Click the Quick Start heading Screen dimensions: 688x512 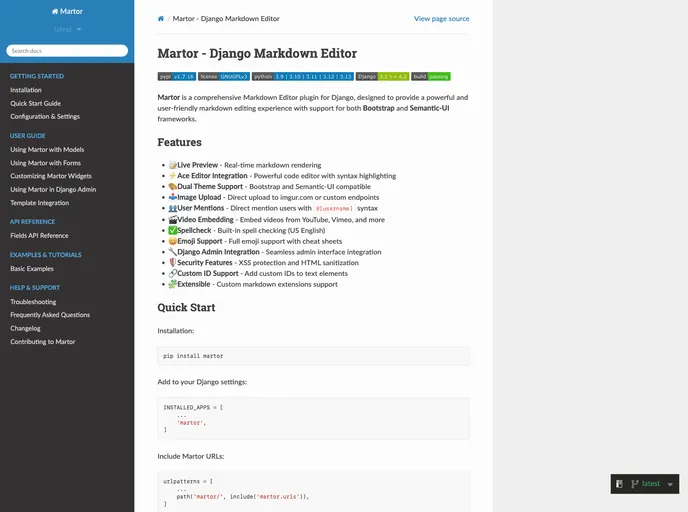(186, 308)
